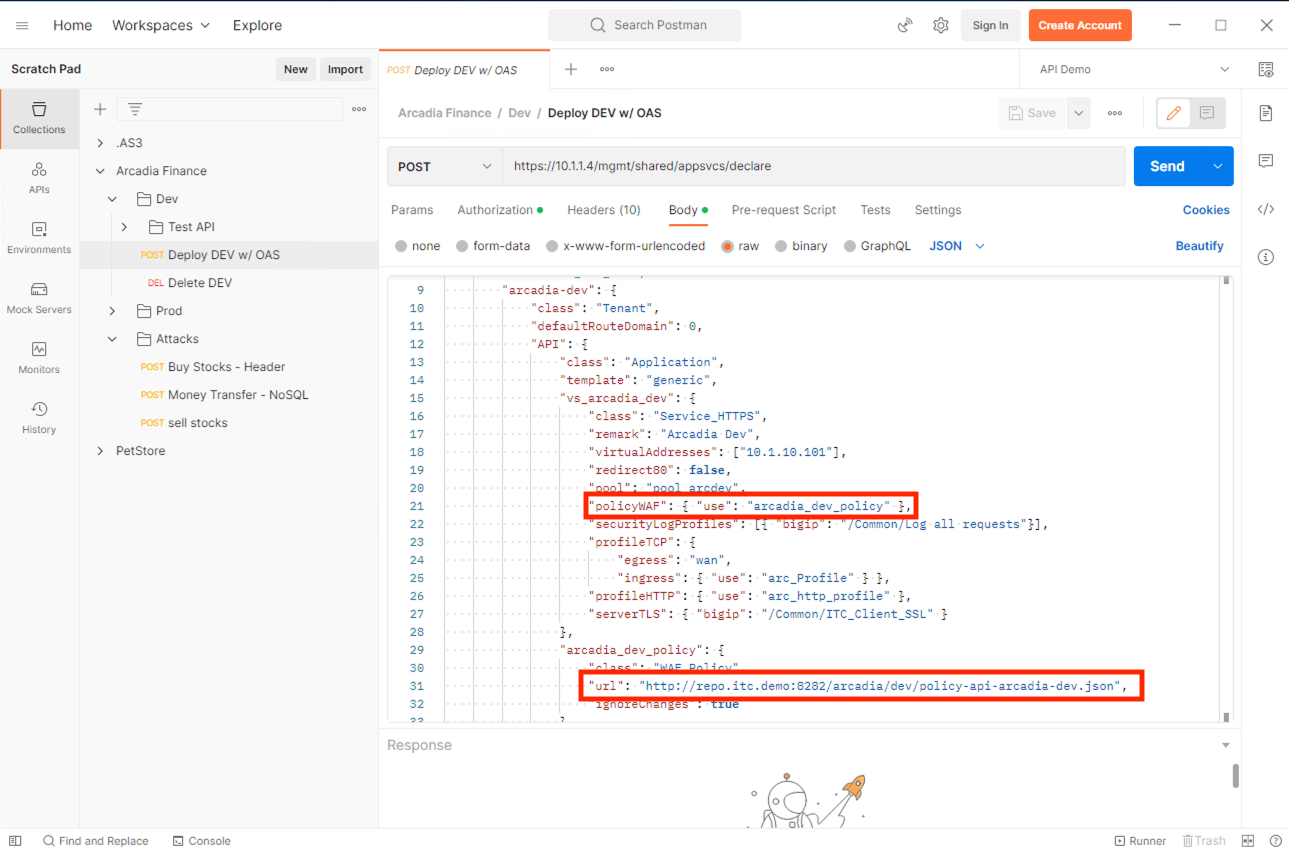Open the Send button dropdown arrow
This screenshot has width=1289, height=852.
click(1218, 166)
